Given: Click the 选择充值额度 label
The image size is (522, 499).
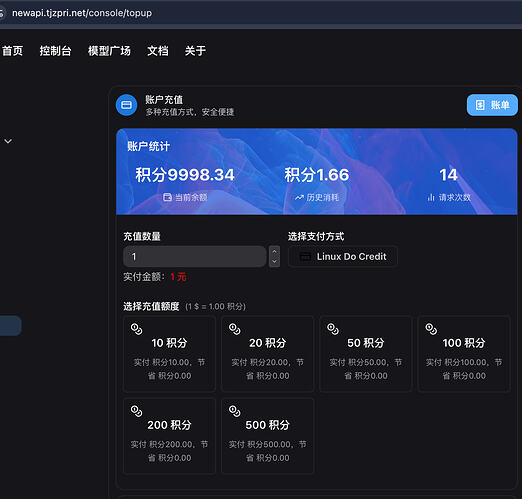Looking at the screenshot, I should [151, 307].
